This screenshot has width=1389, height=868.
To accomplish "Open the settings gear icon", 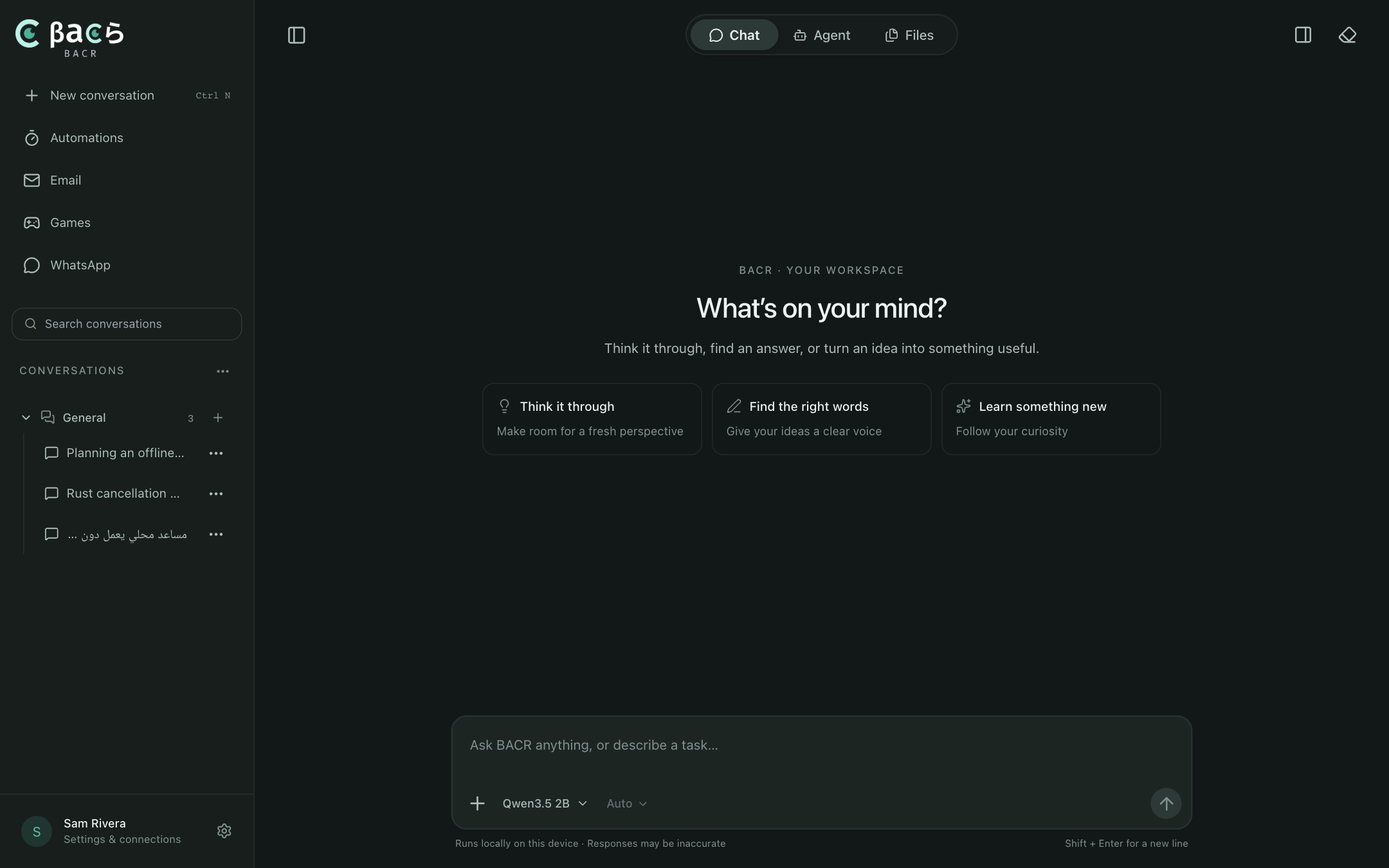I will (x=224, y=831).
